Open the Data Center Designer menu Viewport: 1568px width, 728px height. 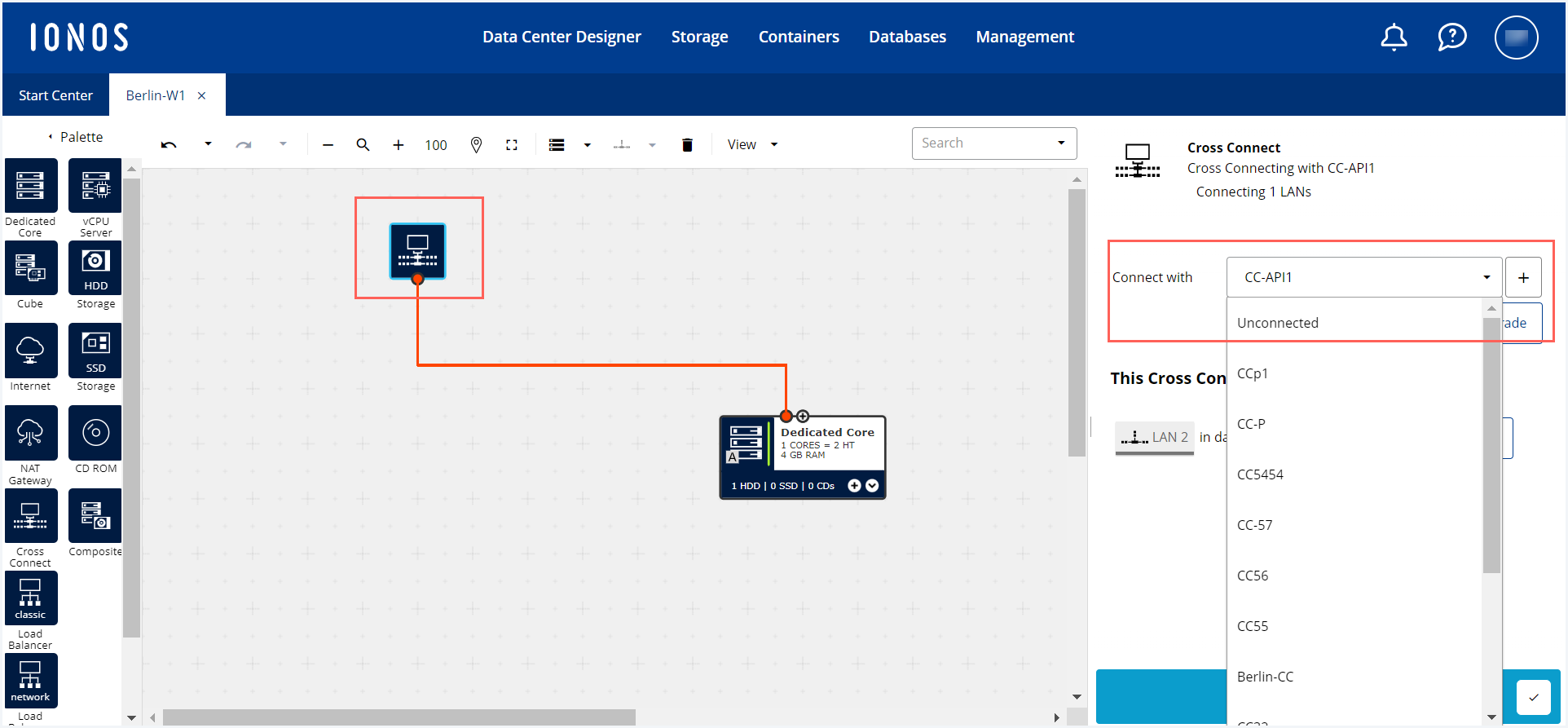click(562, 38)
